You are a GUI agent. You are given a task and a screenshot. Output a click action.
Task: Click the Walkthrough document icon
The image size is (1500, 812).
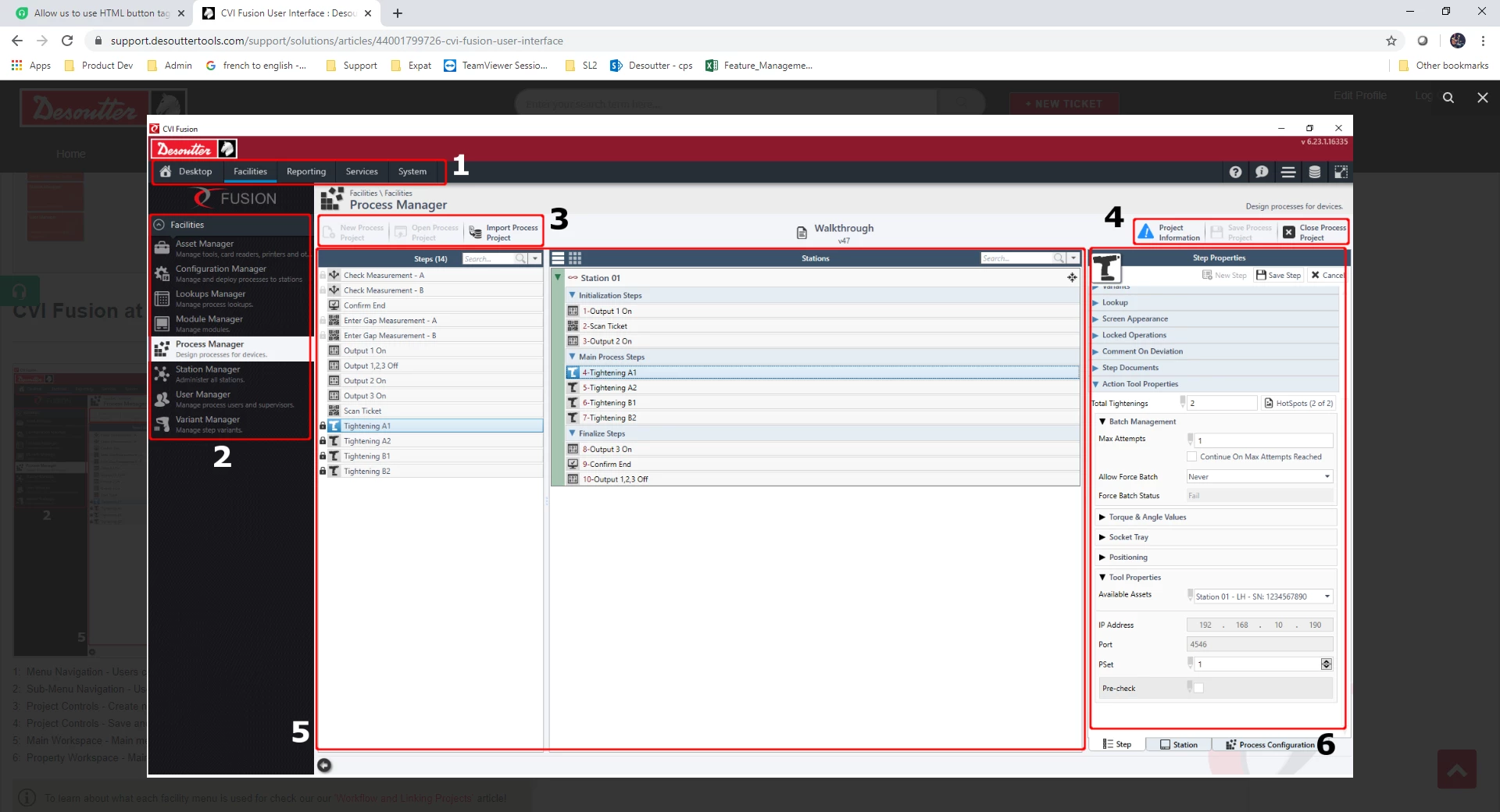[802, 233]
